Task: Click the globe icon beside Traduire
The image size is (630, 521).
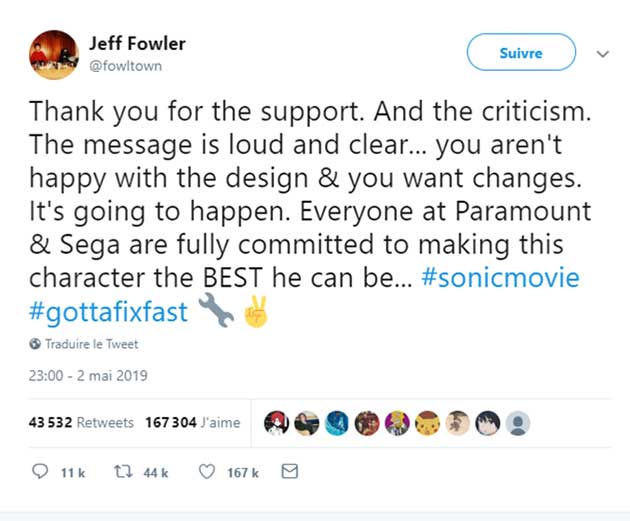Action: point(36,344)
